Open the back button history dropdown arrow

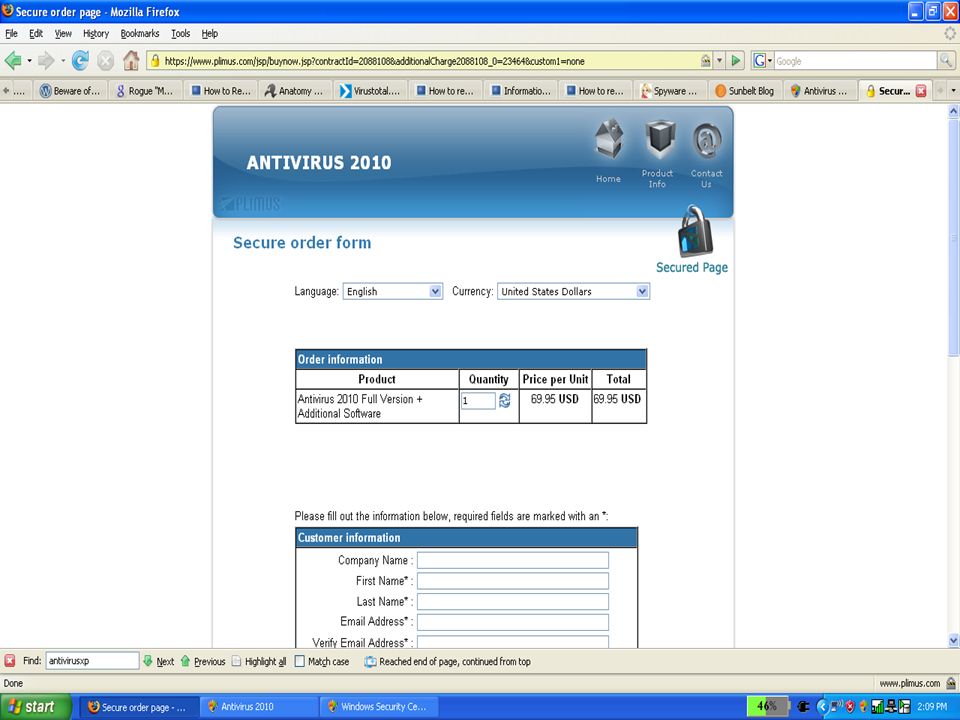[x=29, y=61]
